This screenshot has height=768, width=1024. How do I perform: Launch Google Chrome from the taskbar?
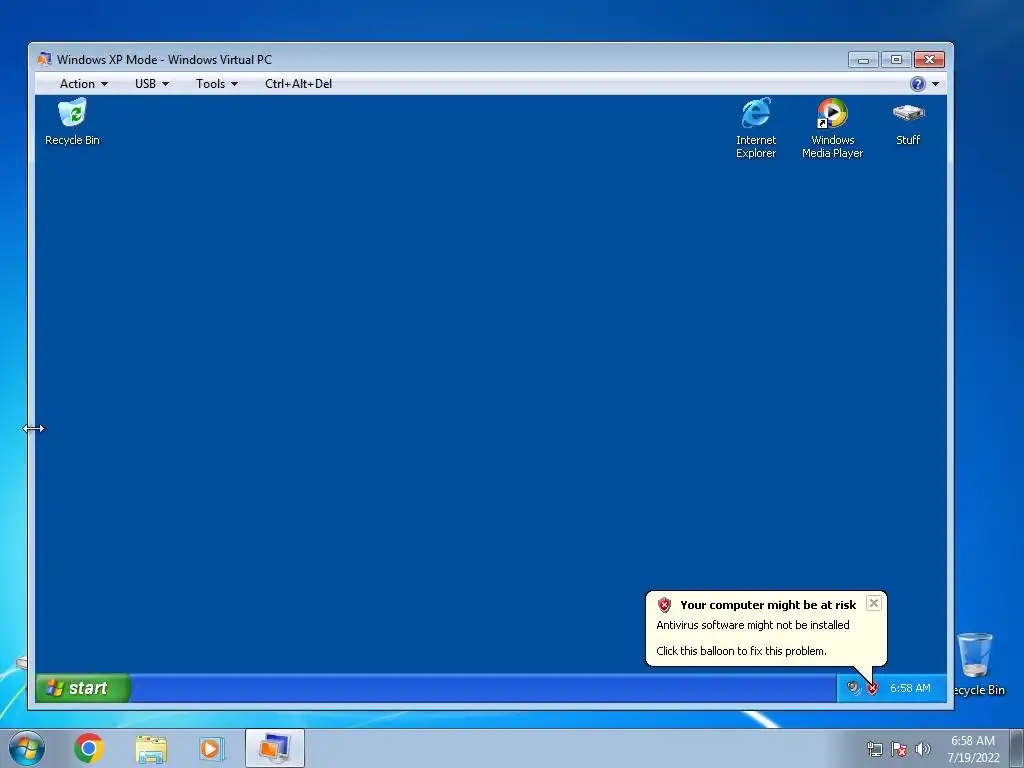tap(89, 748)
